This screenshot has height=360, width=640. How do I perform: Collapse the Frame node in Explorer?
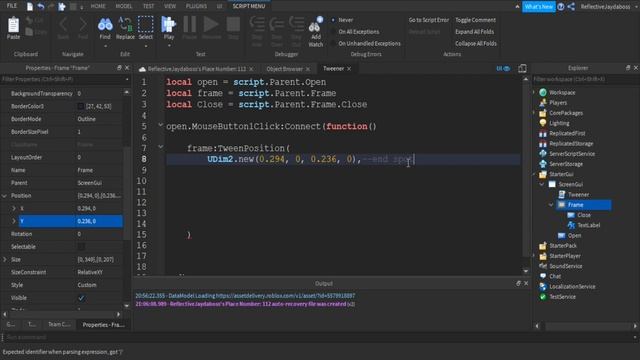(551, 205)
